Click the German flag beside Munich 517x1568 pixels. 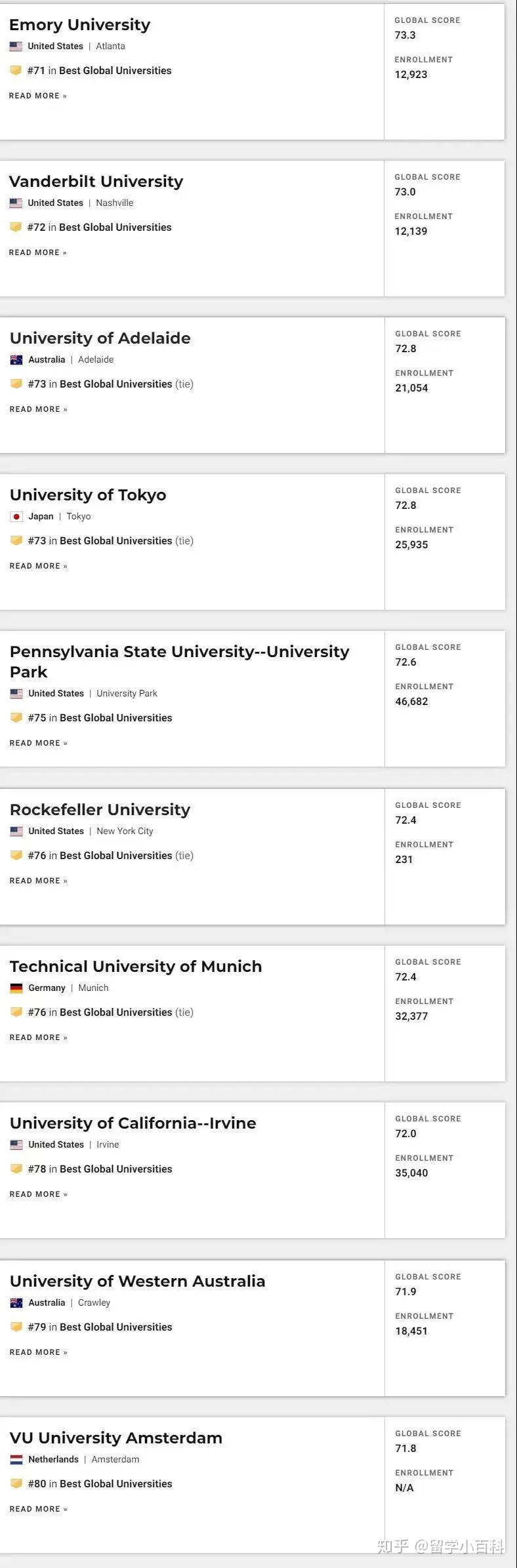tap(16, 988)
